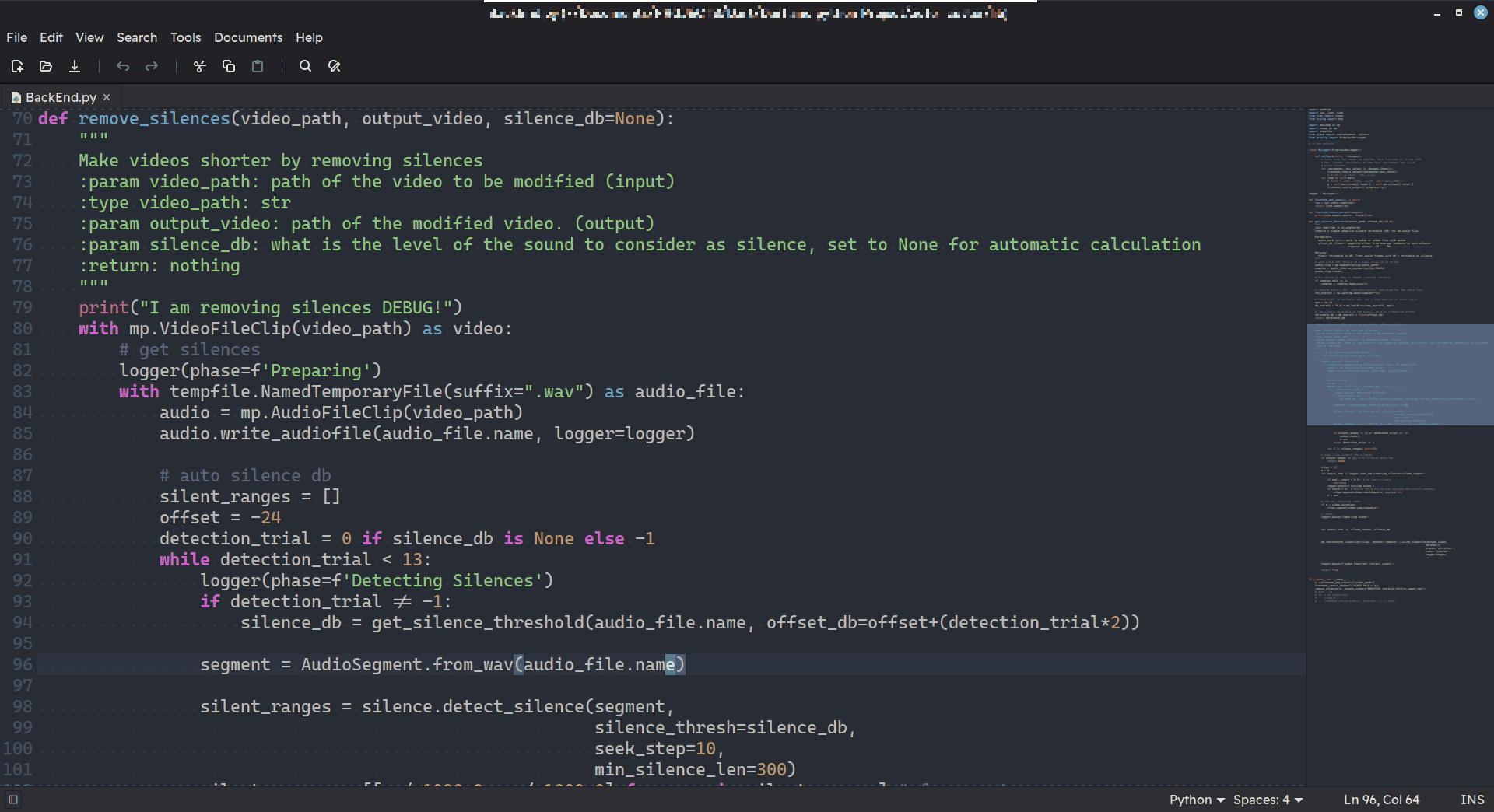This screenshot has height=812, width=1494.
Task: Click the Open file folder icon
Action: (46, 66)
